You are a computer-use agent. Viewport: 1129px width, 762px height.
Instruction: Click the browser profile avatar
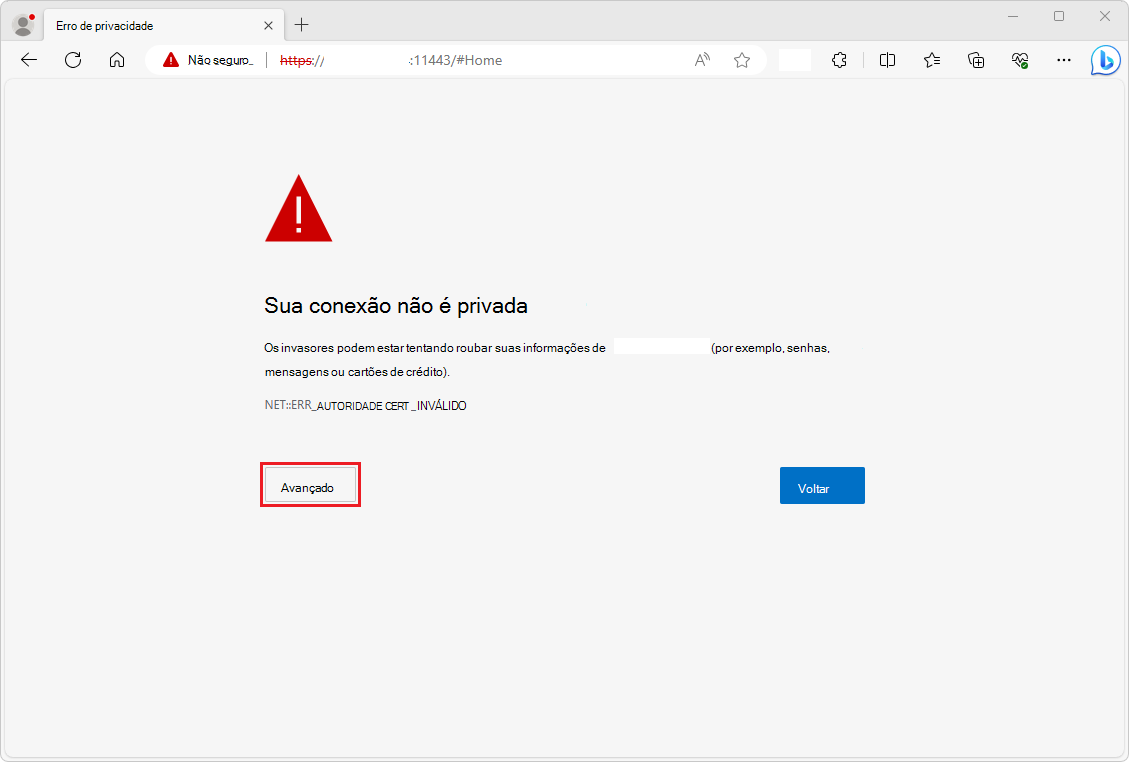tap(22, 23)
